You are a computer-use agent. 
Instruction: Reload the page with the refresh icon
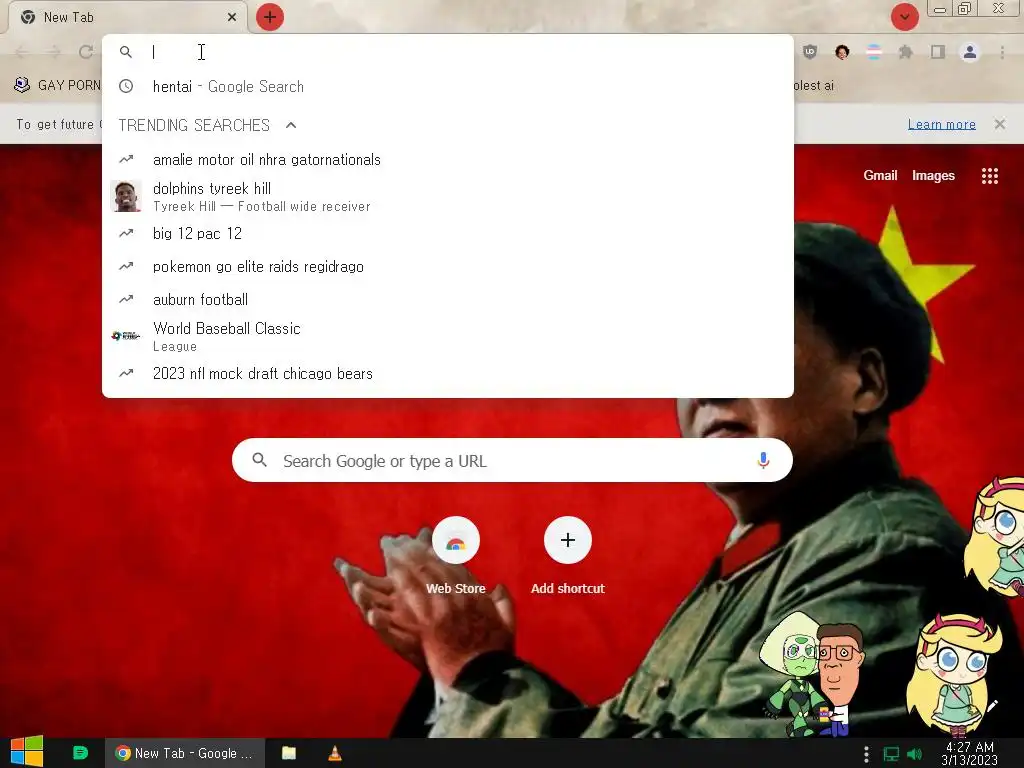(x=86, y=52)
